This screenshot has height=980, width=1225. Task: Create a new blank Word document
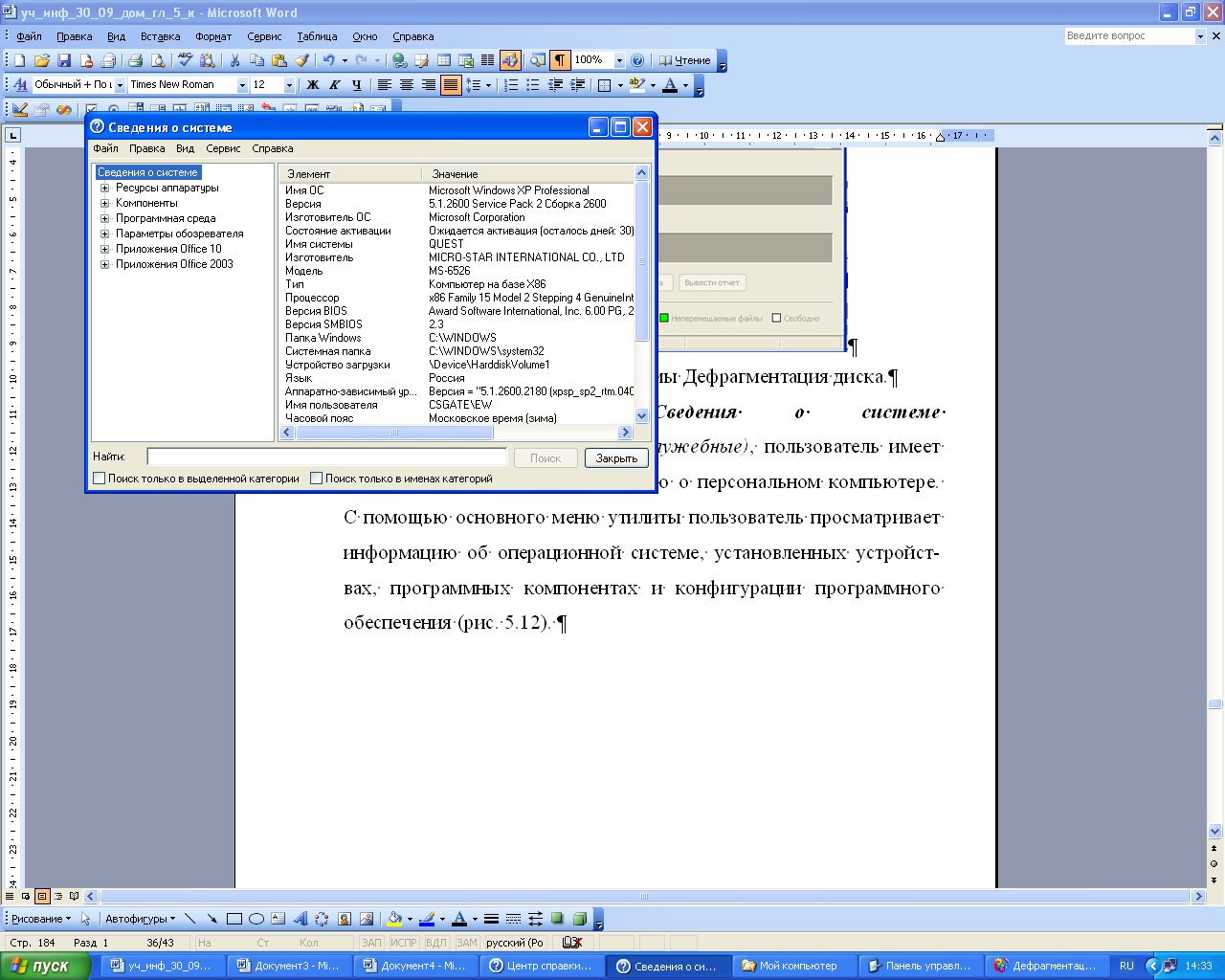coord(19,60)
